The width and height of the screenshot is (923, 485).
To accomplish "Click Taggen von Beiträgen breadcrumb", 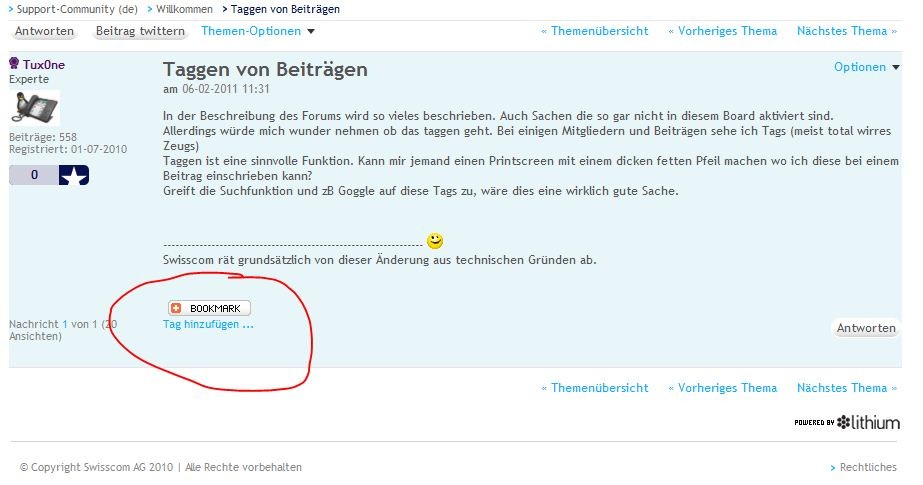I will pos(285,9).
